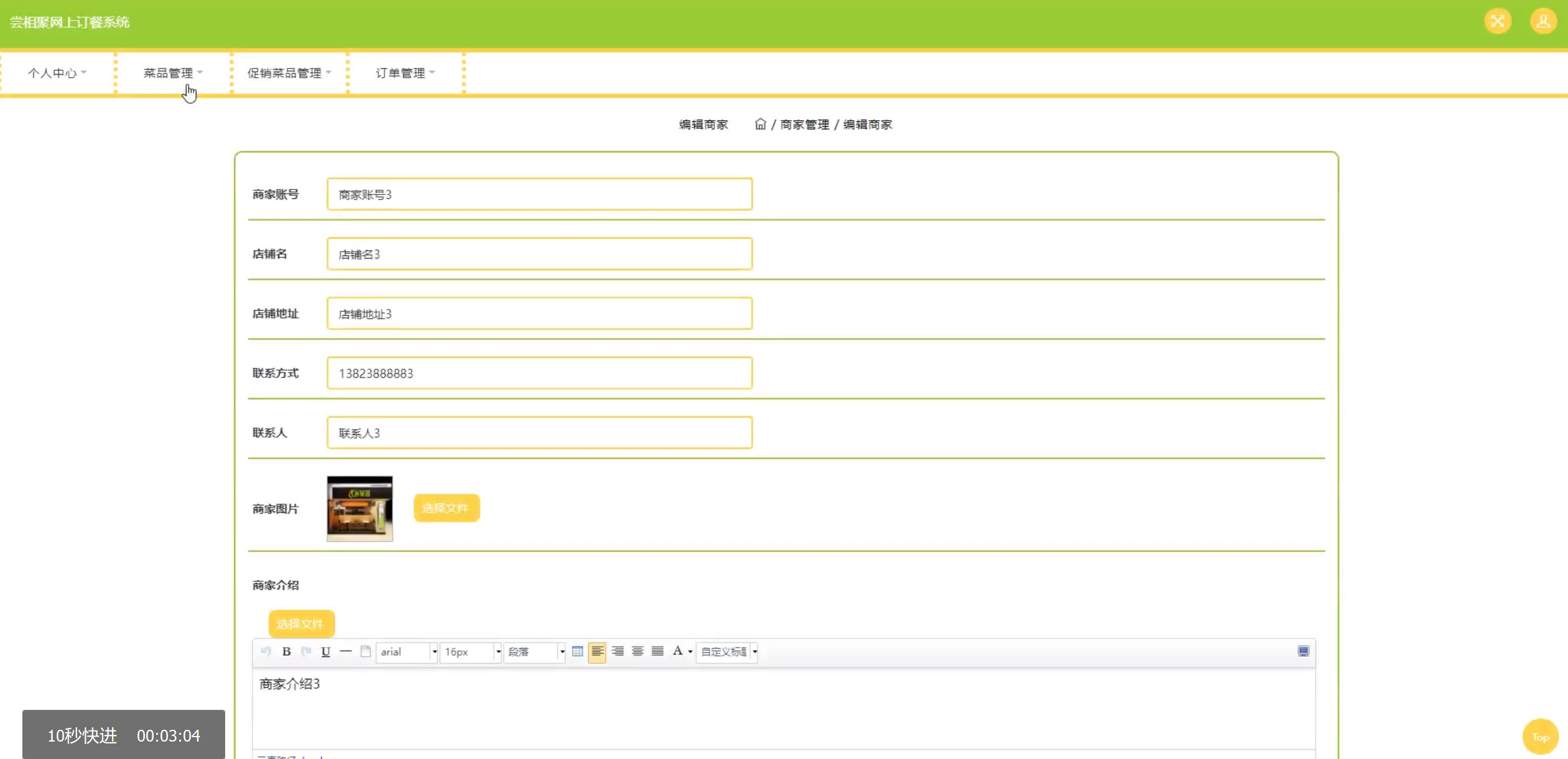Open the 段落 paragraph format dropdown
Image resolution: width=1568 pixels, height=759 pixels.
[534, 651]
